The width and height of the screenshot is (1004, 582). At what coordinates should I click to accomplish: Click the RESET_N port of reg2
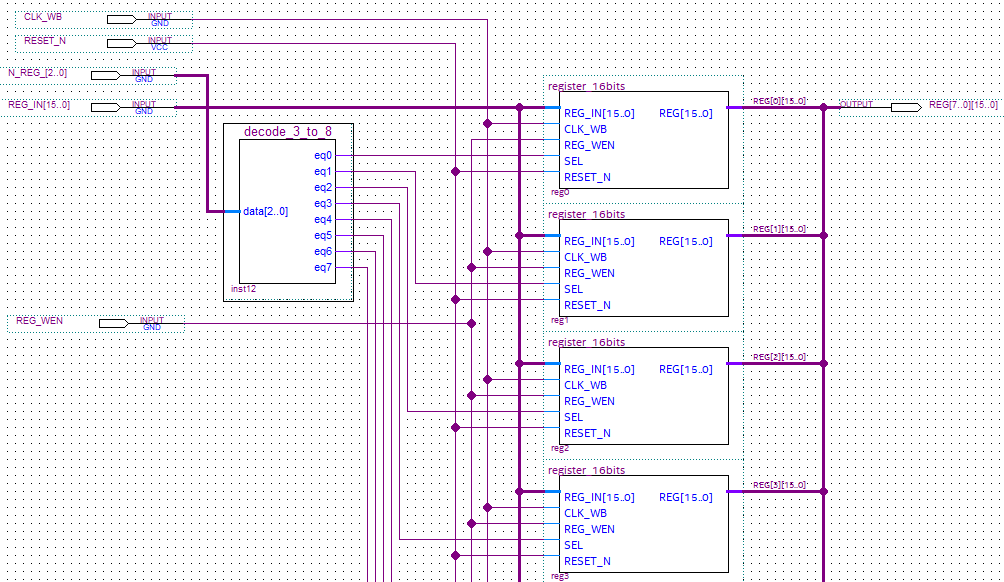point(587,433)
